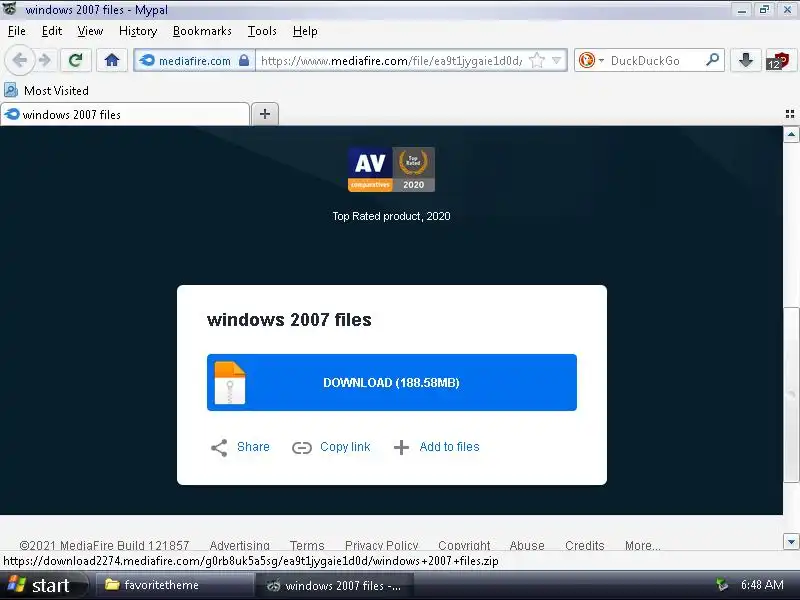Click the windows 2007 files heading
800x600 pixels.
pyautogui.click(x=289, y=320)
